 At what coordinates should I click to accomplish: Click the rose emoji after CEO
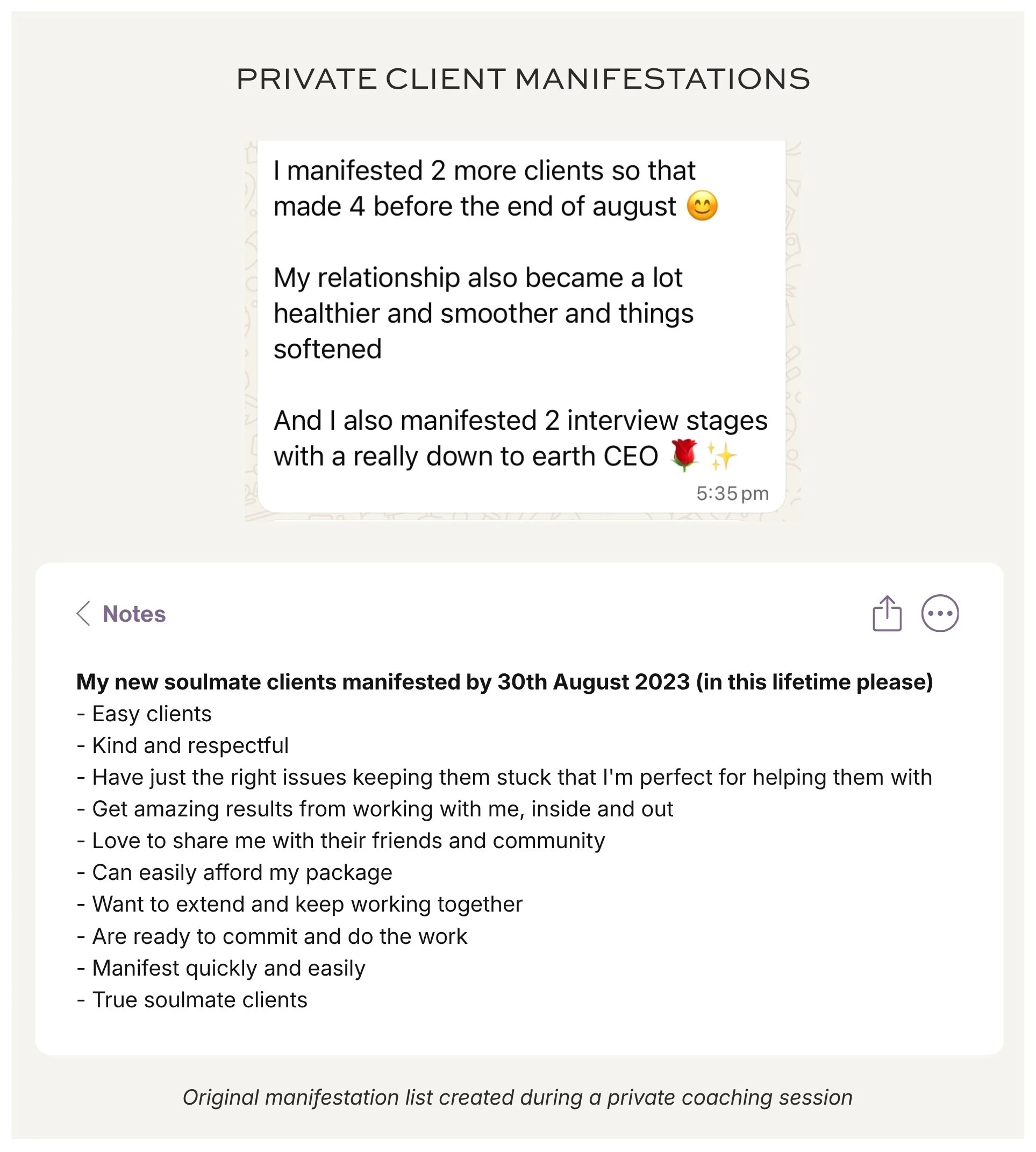point(684,455)
